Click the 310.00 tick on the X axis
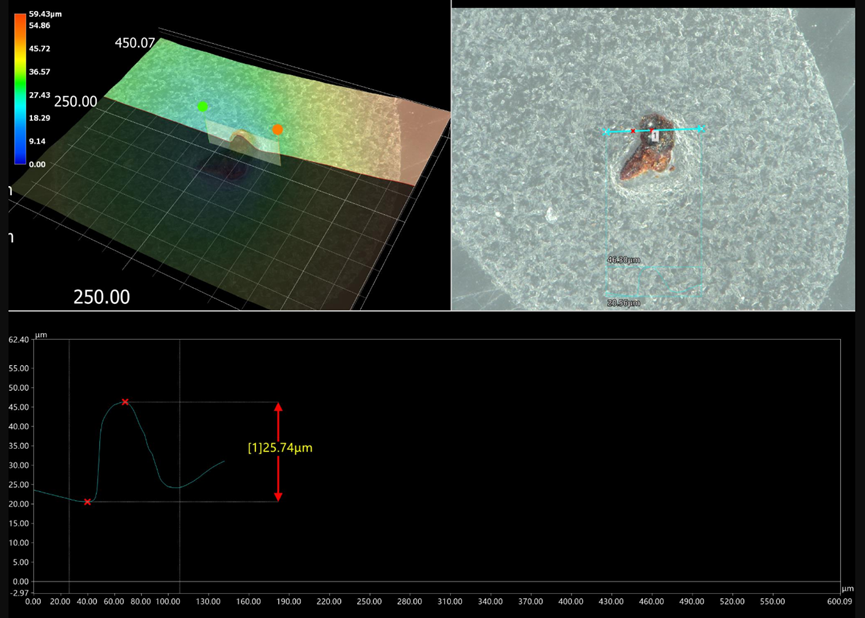The width and height of the screenshot is (865, 618). tap(450, 601)
